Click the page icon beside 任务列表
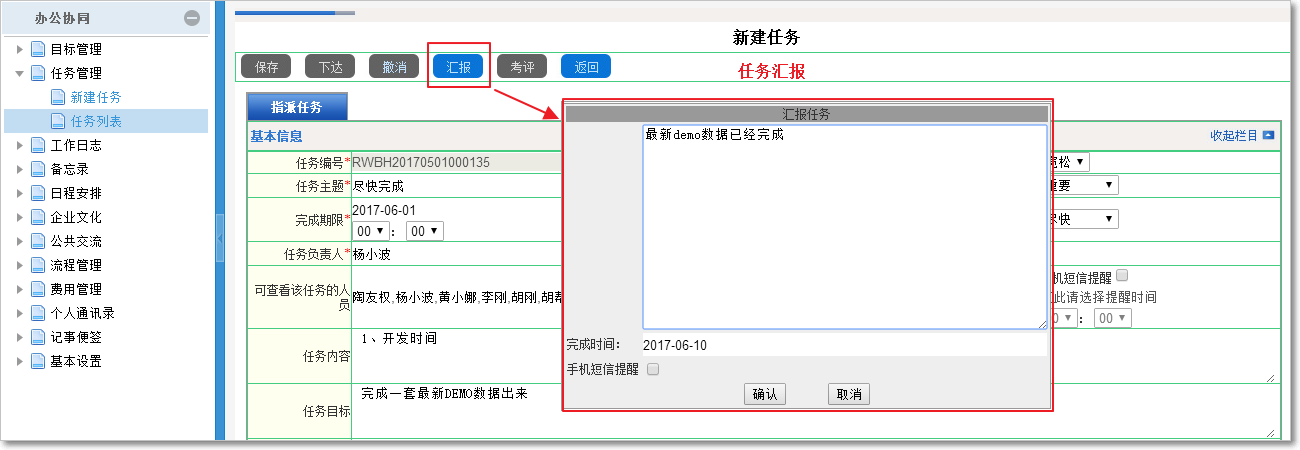 coord(58,121)
